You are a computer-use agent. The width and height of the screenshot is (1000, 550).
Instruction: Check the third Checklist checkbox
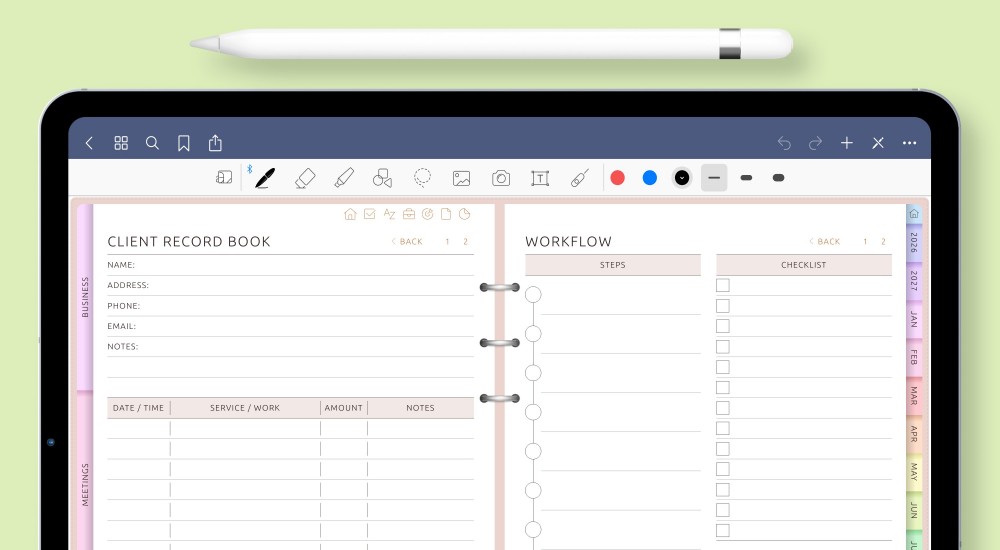click(x=723, y=326)
